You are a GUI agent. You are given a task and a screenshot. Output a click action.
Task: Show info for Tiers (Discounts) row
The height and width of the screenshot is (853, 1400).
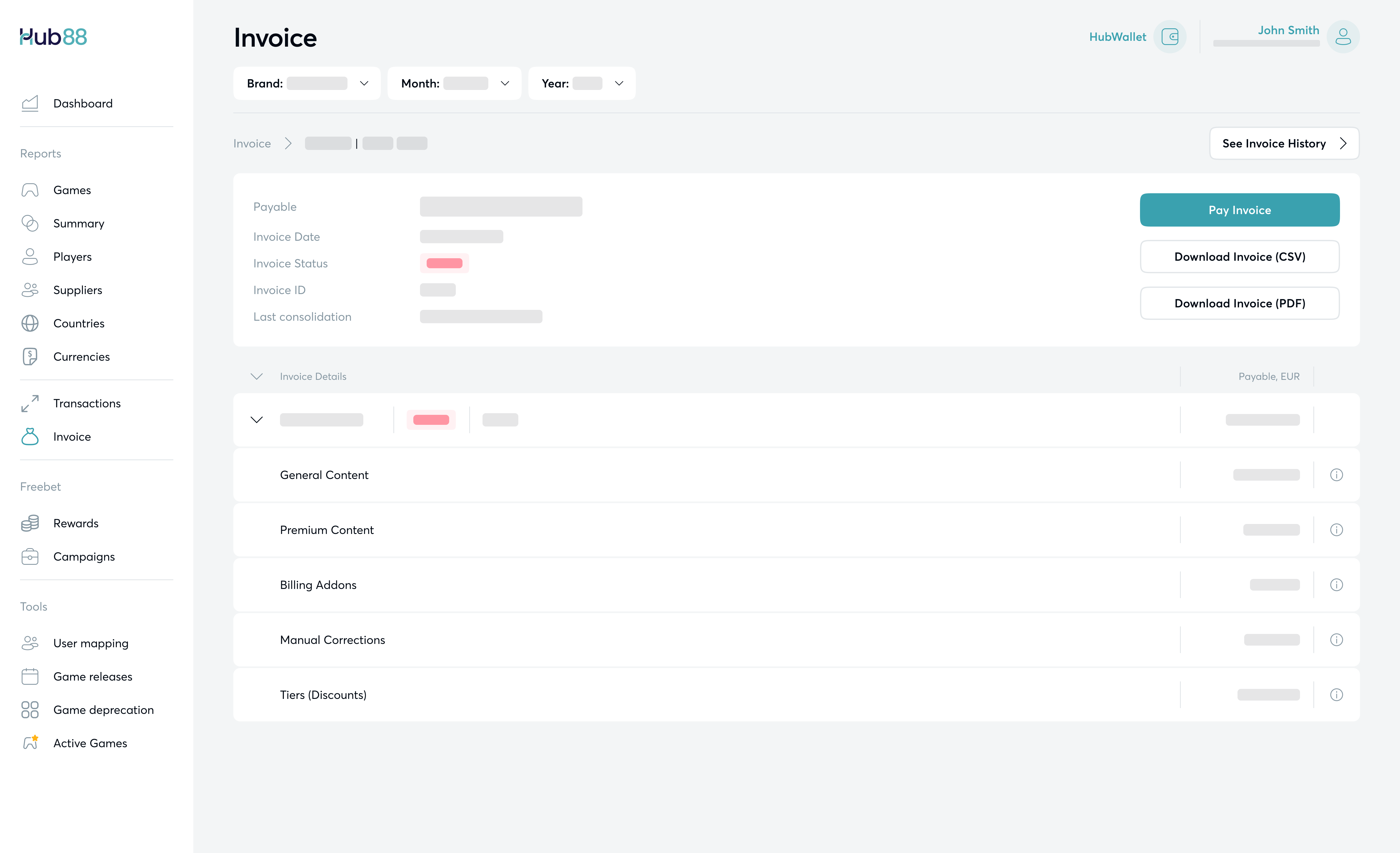coord(1336,694)
